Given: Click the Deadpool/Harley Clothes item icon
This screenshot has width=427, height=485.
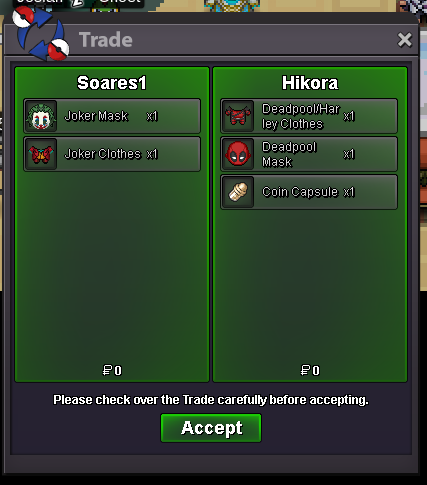Looking at the screenshot, I should (238, 116).
